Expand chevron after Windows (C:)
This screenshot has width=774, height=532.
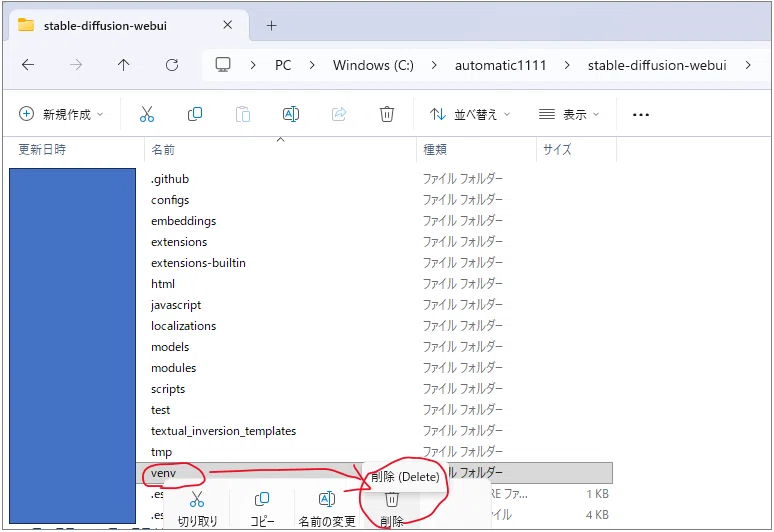click(x=434, y=65)
